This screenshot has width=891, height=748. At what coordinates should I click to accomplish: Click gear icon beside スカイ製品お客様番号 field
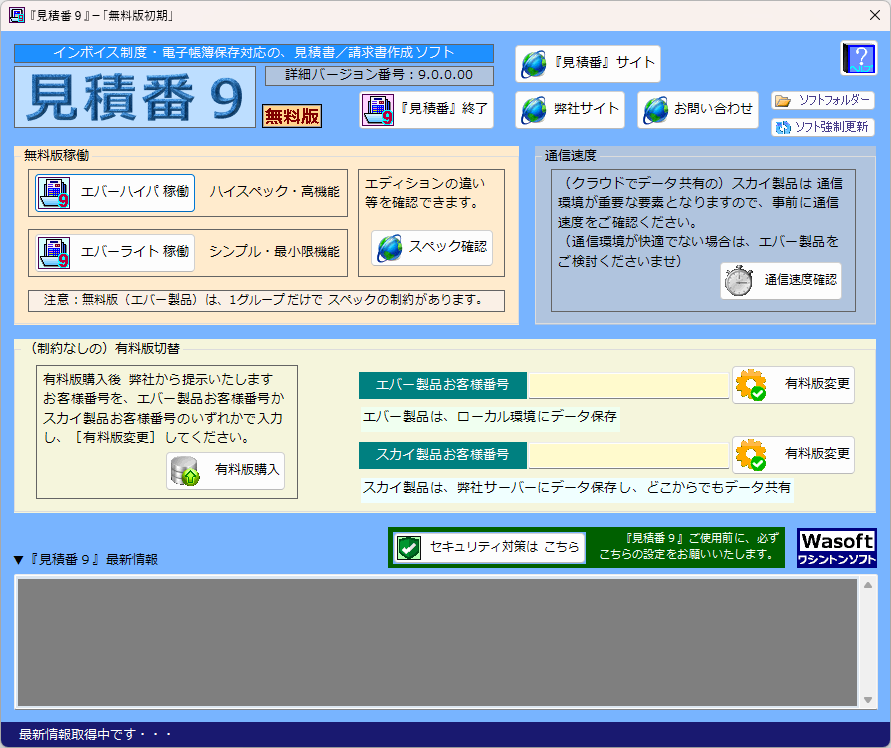pyautogui.click(x=751, y=455)
